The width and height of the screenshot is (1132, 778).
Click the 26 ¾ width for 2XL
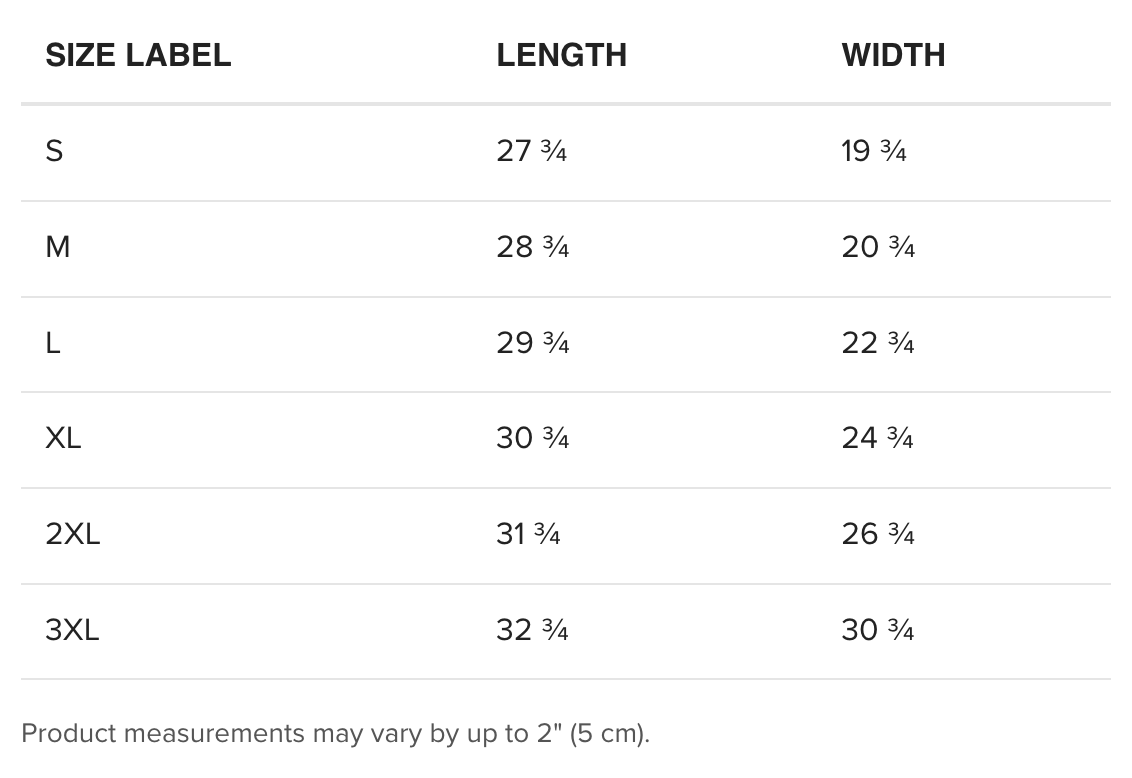[879, 534]
